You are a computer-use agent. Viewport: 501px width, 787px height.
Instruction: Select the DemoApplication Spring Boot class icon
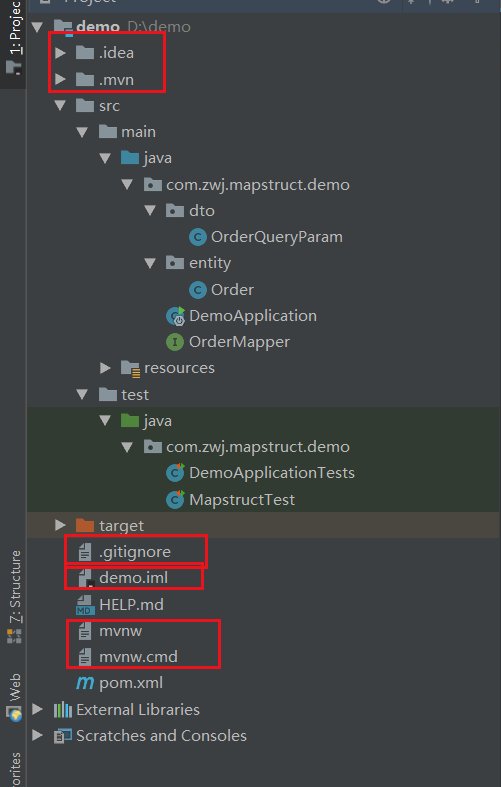pos(176,316)
